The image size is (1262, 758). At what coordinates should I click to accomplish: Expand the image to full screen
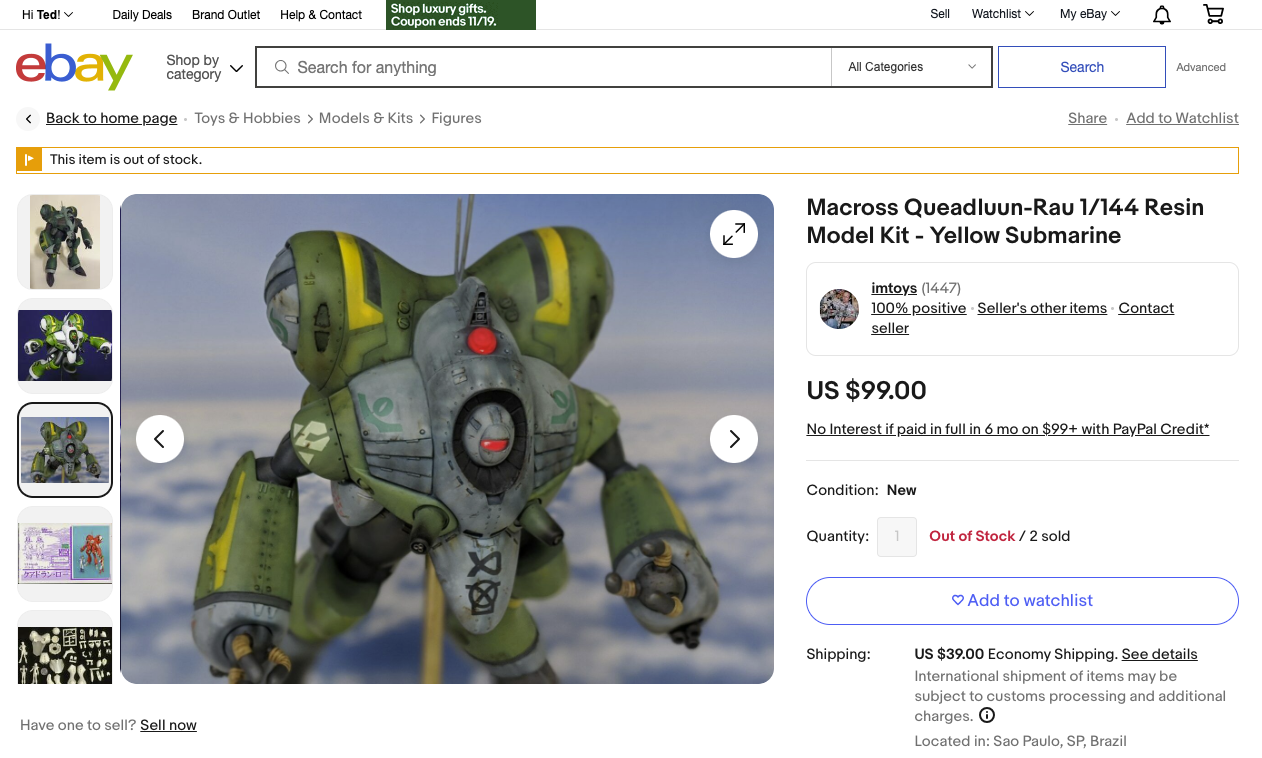coord(734,234)
